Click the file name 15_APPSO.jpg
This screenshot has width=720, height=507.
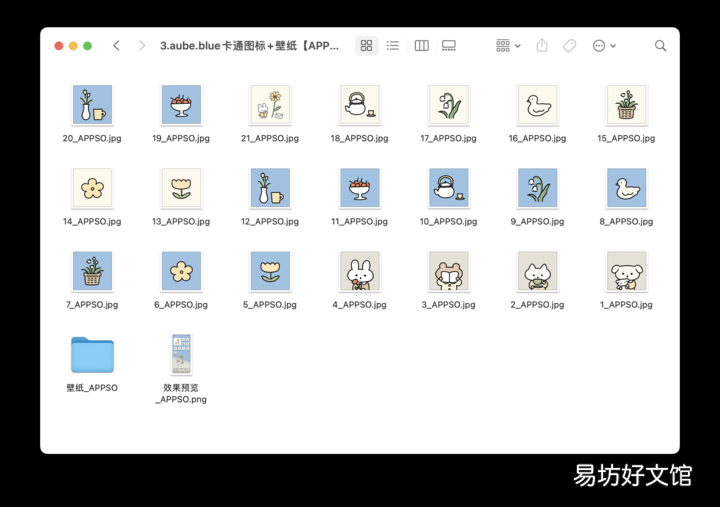click(x=626, y=138)
